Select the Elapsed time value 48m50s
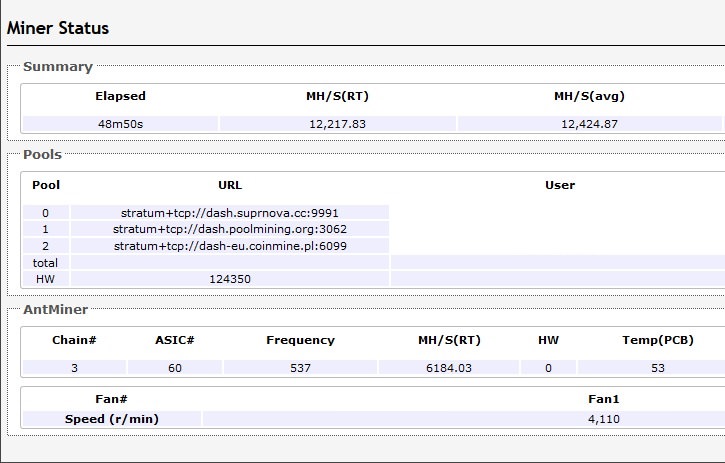The image size is (725, 463). pos(120,124)
